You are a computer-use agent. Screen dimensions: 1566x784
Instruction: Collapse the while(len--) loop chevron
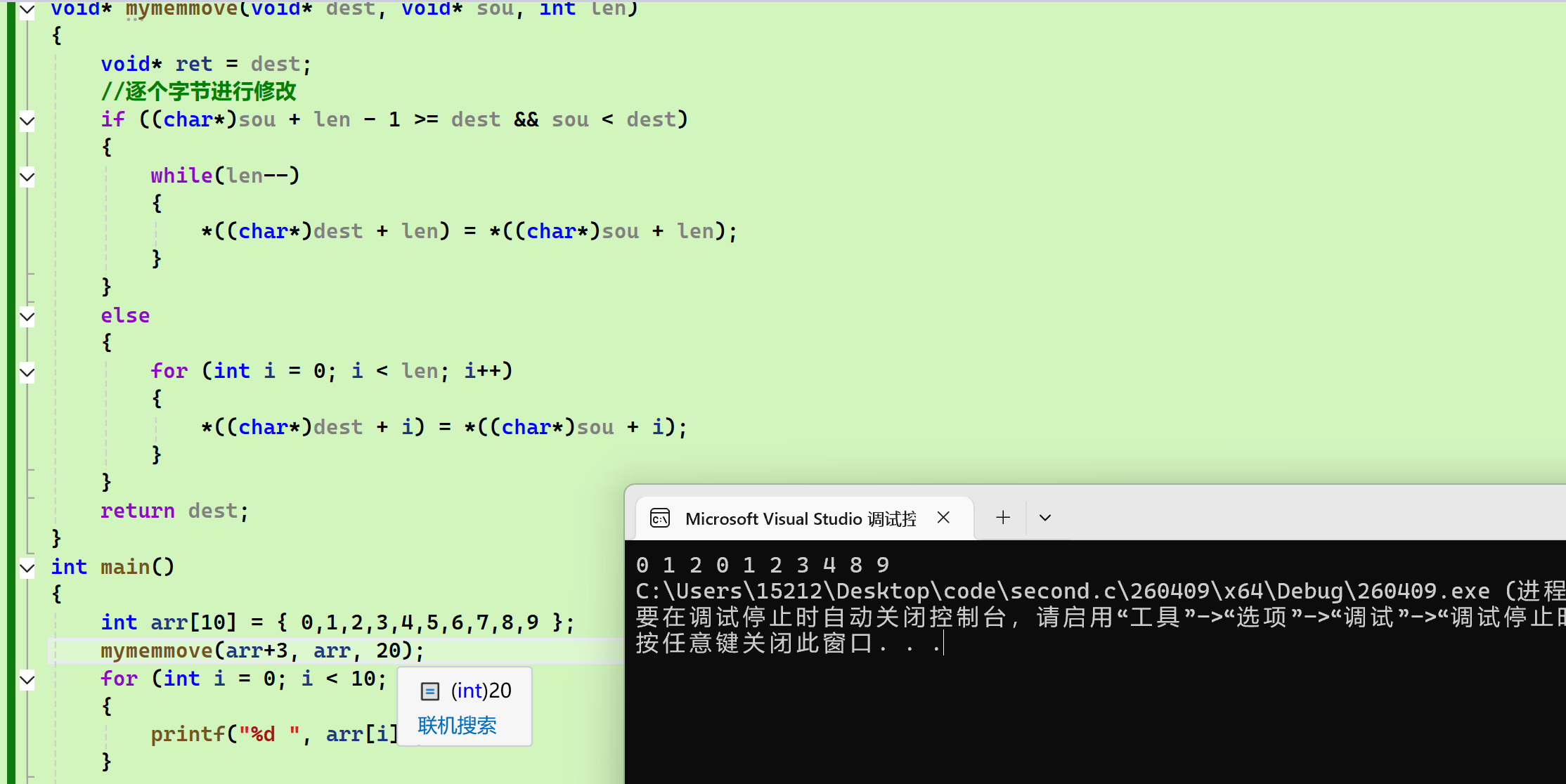27,176
